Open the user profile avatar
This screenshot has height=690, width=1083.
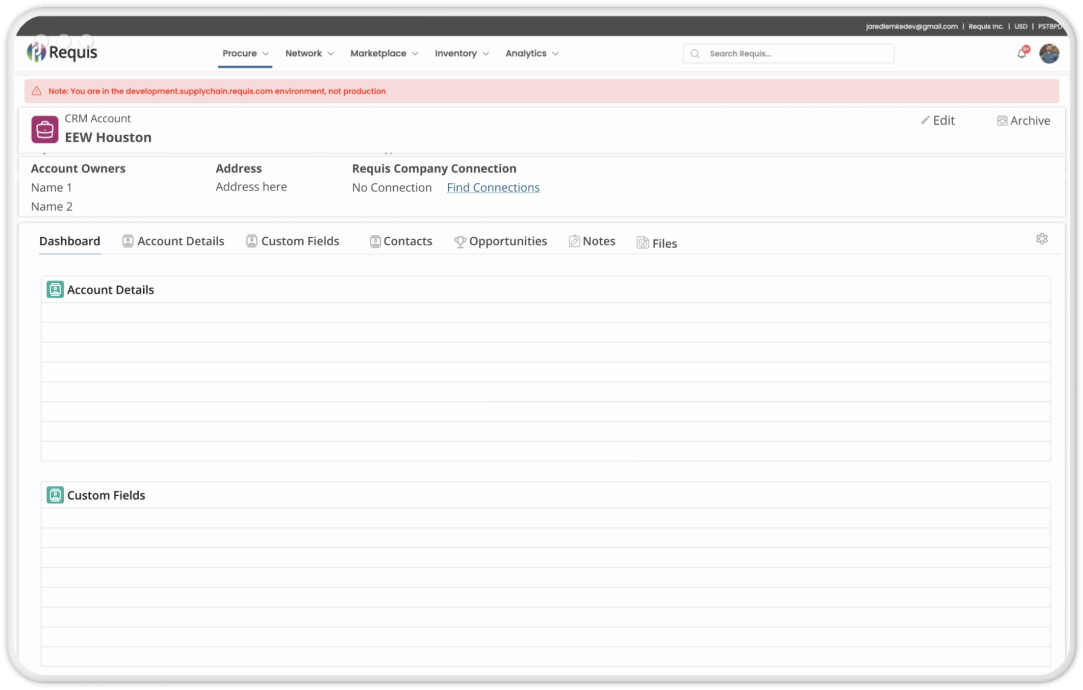click(x=1049, y=53)
